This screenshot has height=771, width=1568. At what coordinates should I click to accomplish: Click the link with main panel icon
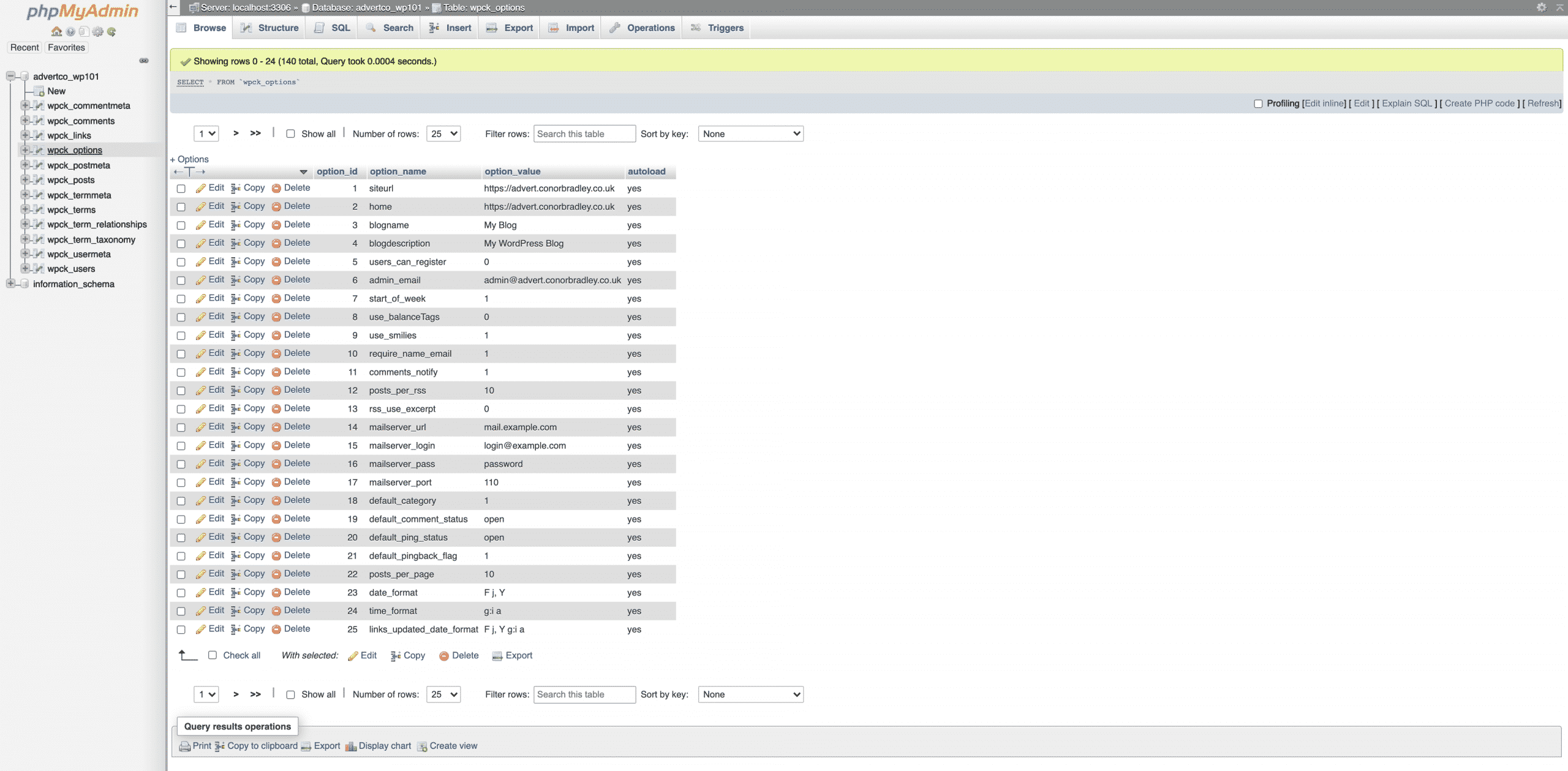point(144,61)
